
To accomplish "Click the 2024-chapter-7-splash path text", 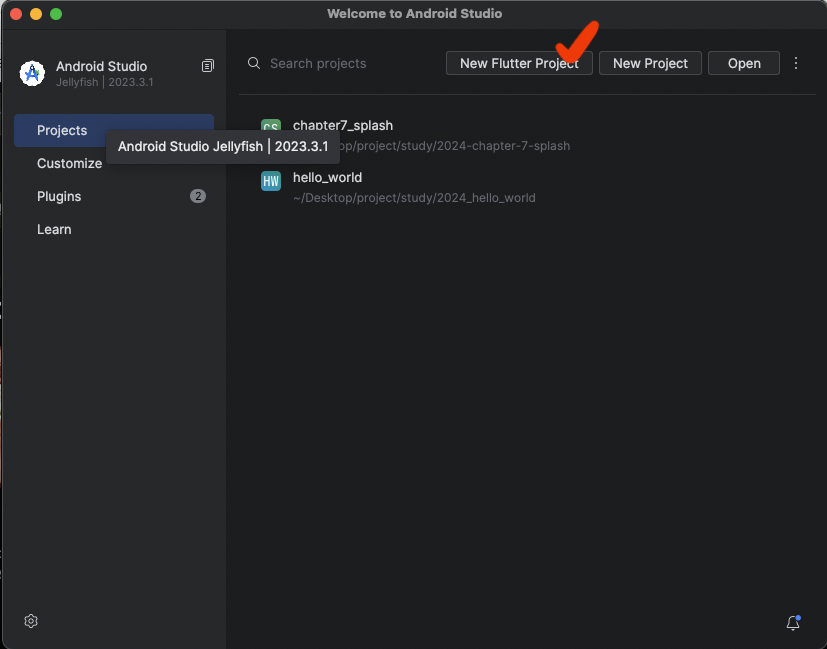I will pos(455,146).
